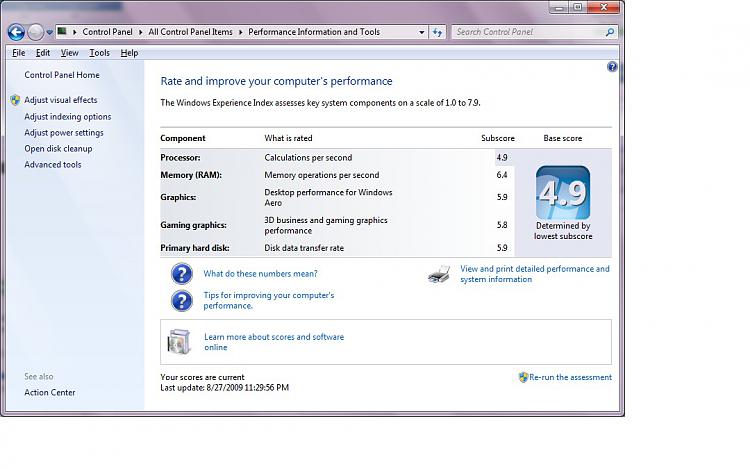Open disk cleanup link
The image size is (750, 469).
[x=58, y=148]
